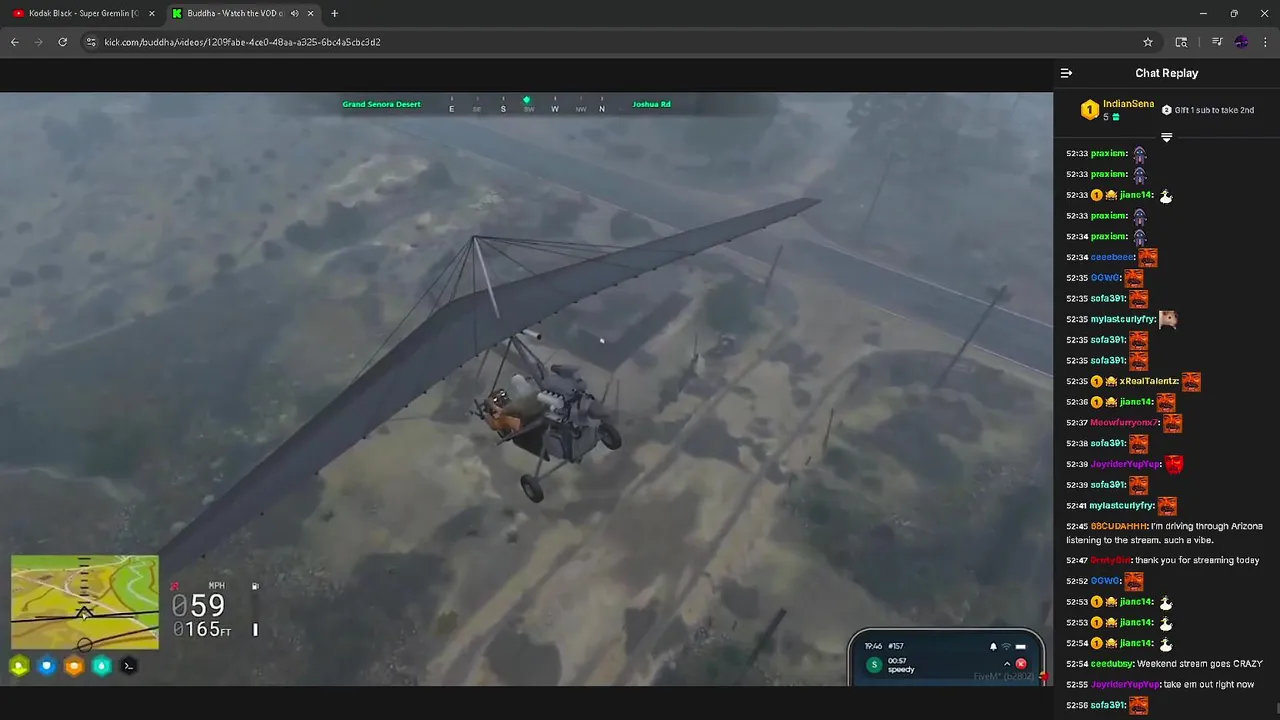Open 88CUDAHHH username in chat

[x=1118, y=526]
